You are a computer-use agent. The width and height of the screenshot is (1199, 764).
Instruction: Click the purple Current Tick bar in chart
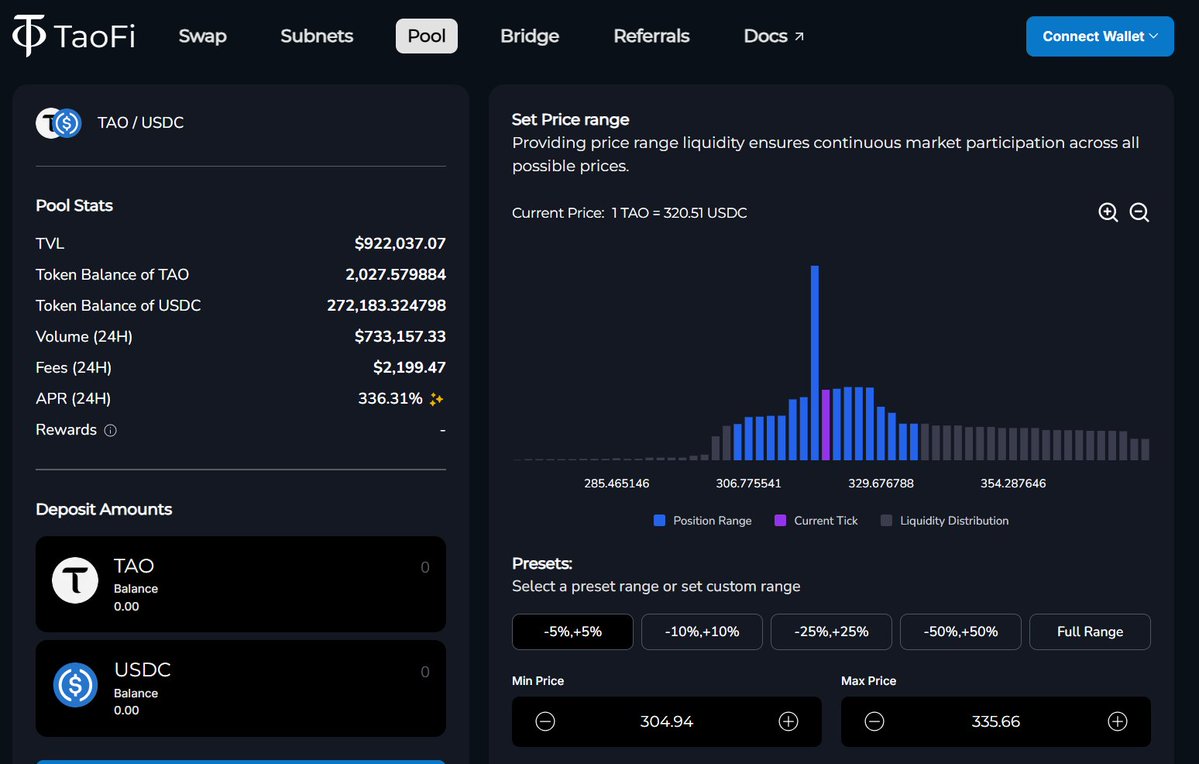click(x=826, y=424)
